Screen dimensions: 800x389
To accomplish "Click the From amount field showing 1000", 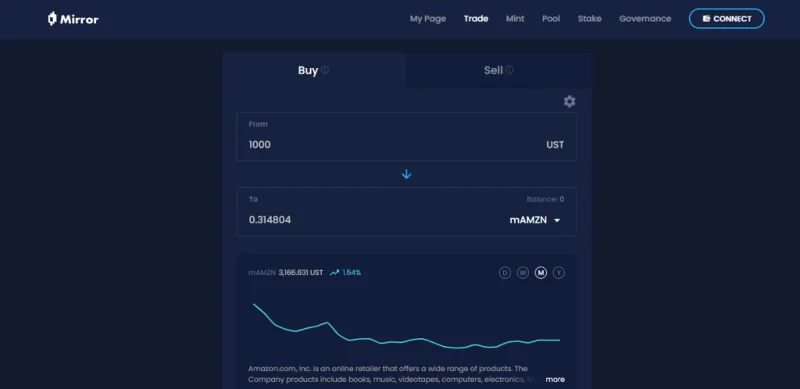I will tap(406, 137).
